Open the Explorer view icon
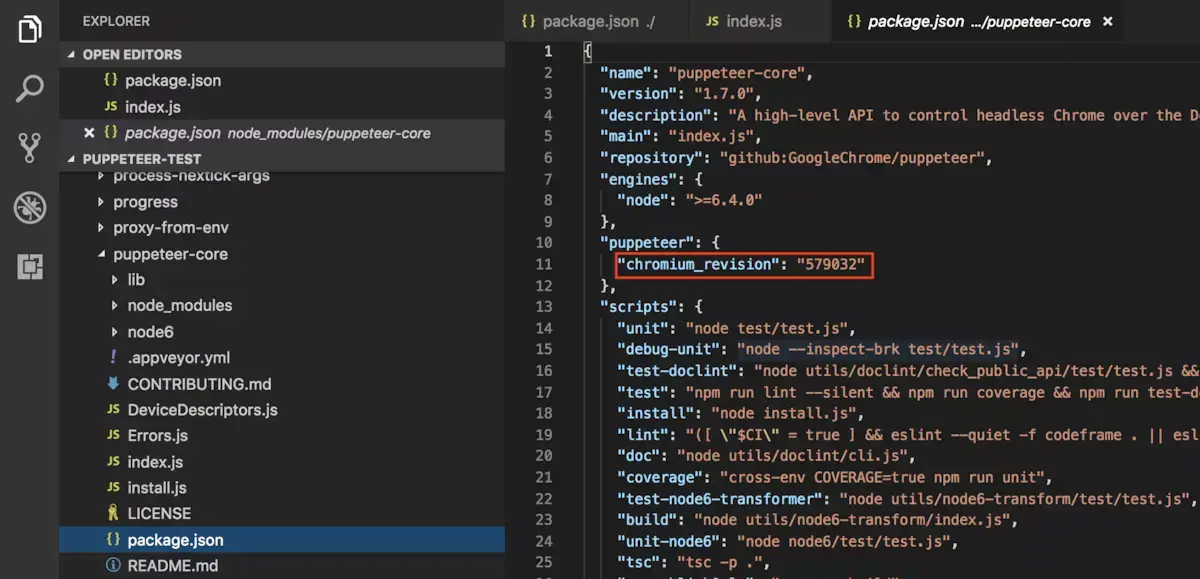The width and height of the screenshot is (1200, 579). pyautogui.click(x=30, y=28)
